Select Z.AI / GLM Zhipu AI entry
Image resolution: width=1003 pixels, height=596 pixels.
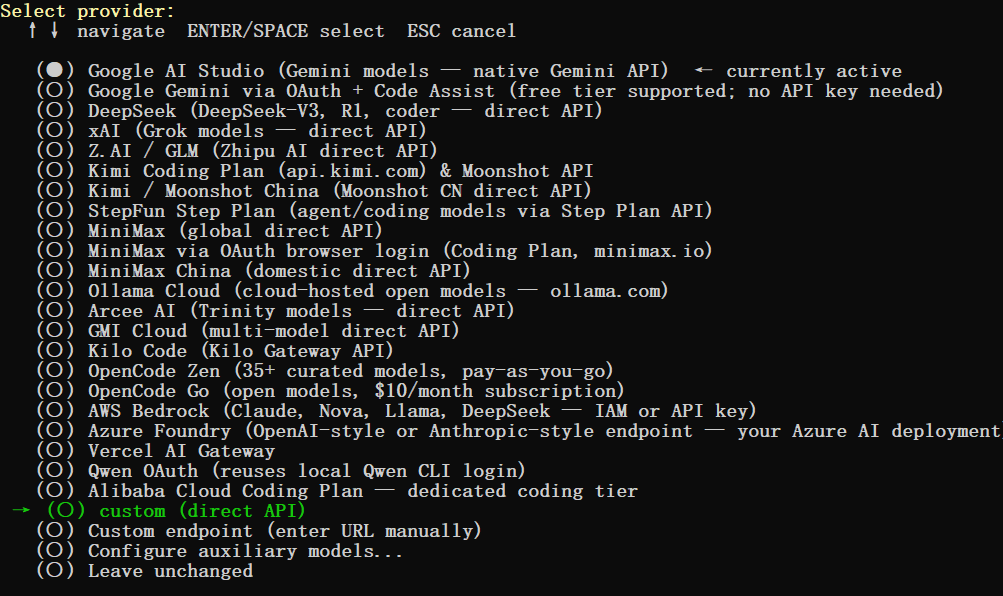click(x=237, y=150)
